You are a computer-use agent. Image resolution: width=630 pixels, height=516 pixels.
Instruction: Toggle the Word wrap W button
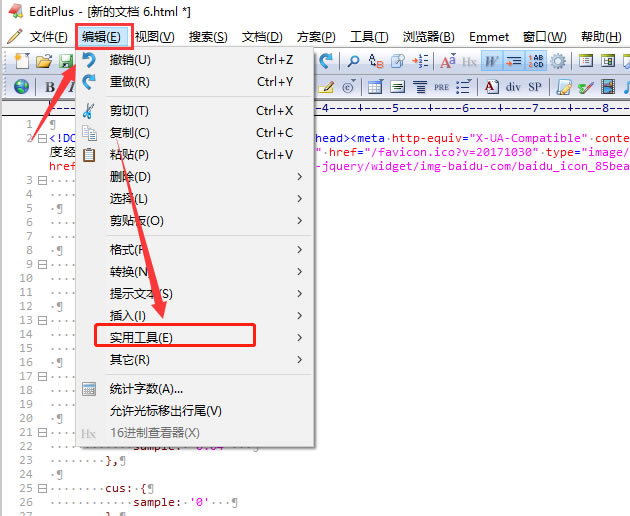coord(492,61)
